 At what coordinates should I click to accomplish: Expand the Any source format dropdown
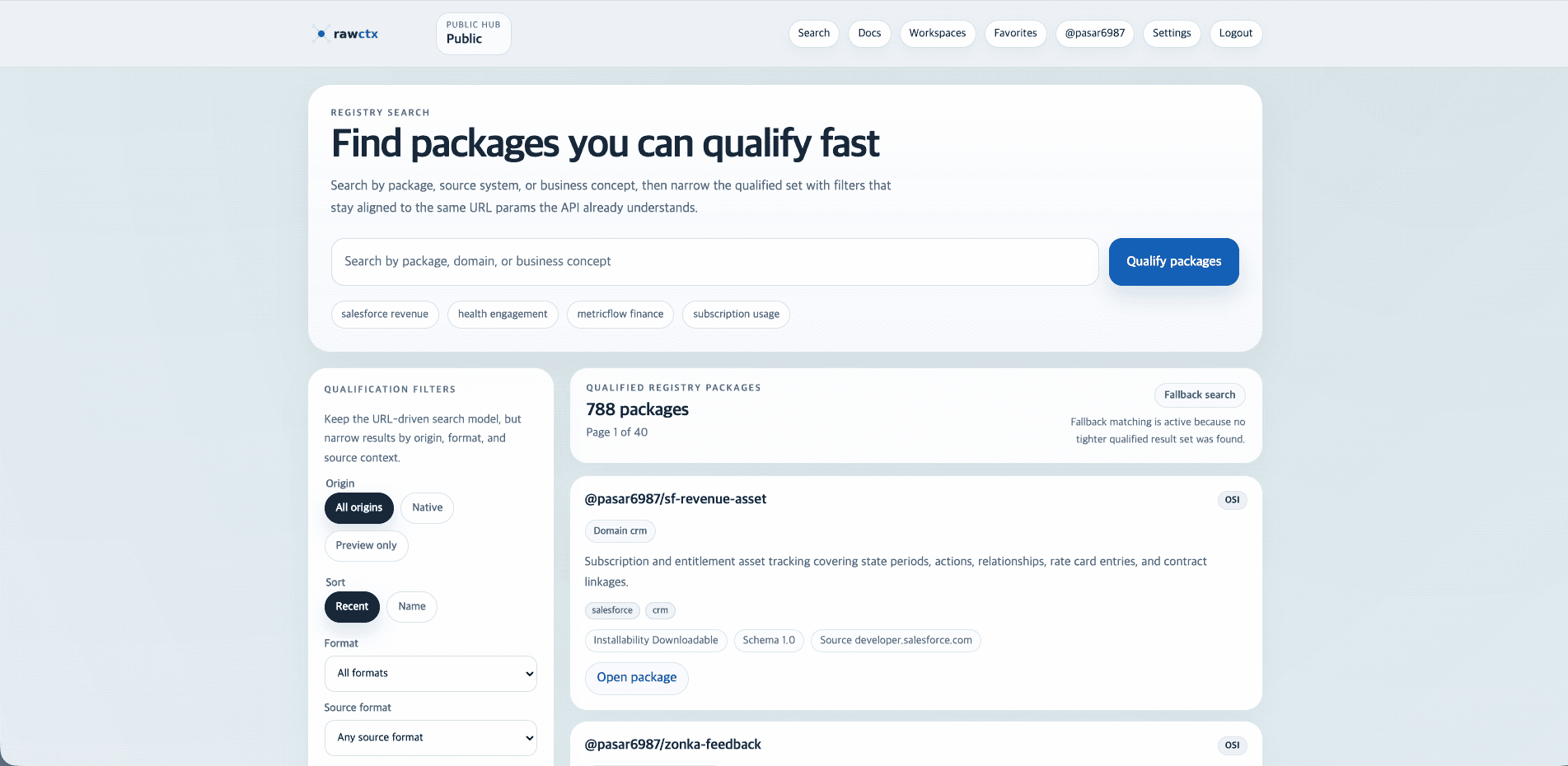[x=430, y=738]
